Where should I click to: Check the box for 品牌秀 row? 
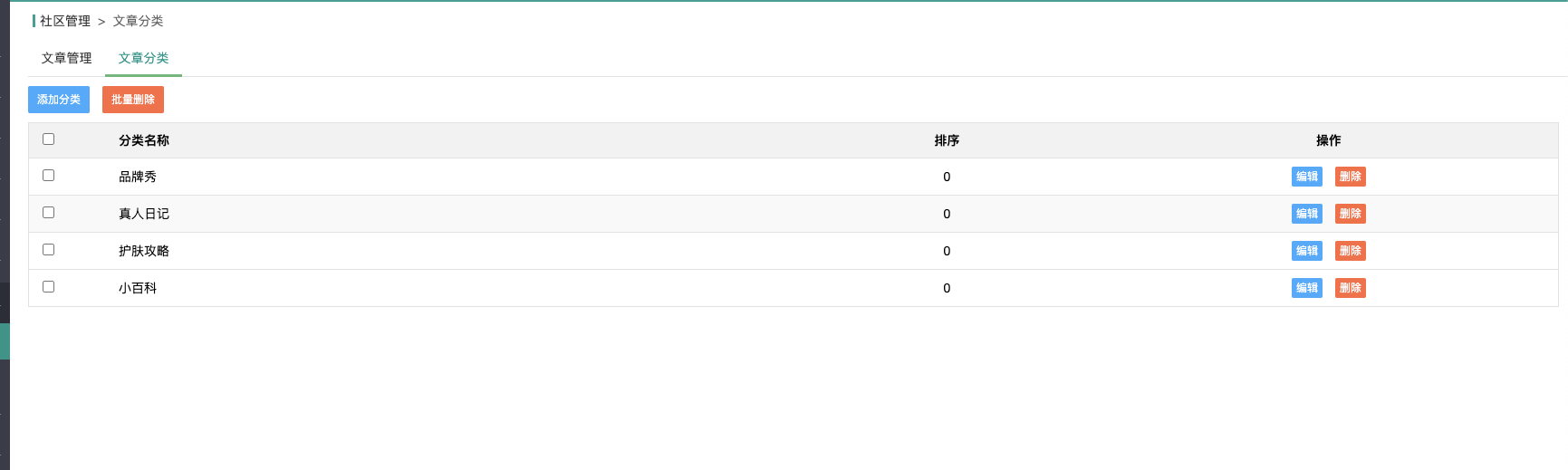(49, 176)
